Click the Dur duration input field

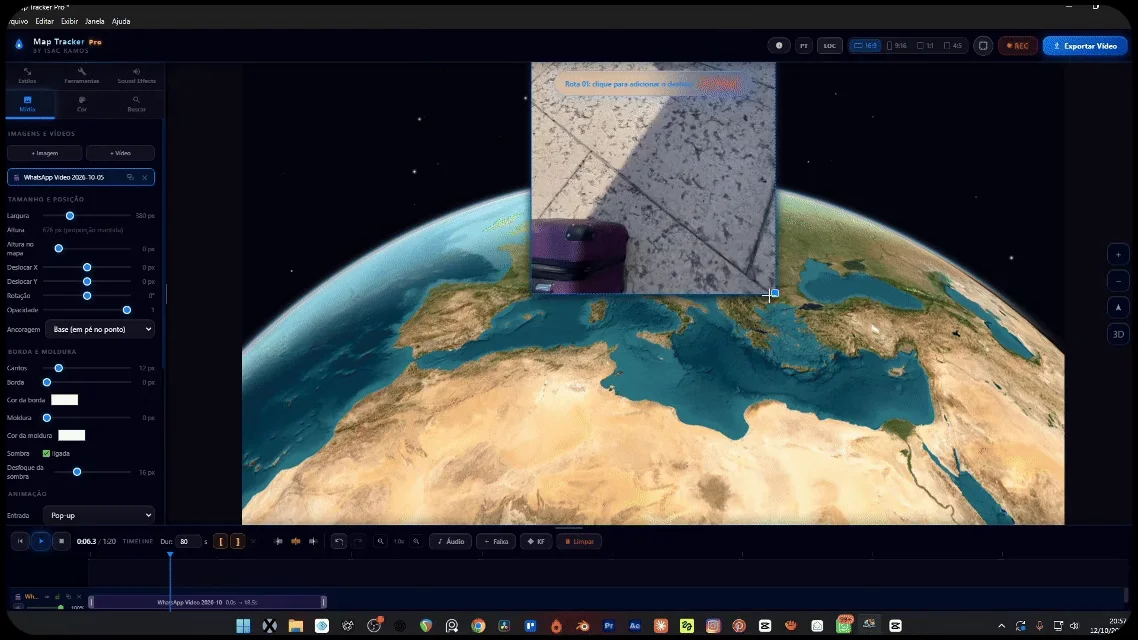(x=187, y=541)
